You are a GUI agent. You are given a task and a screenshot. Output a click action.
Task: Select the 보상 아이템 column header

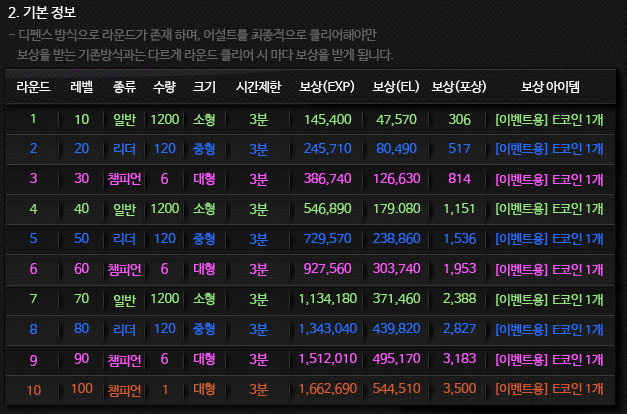549,87
